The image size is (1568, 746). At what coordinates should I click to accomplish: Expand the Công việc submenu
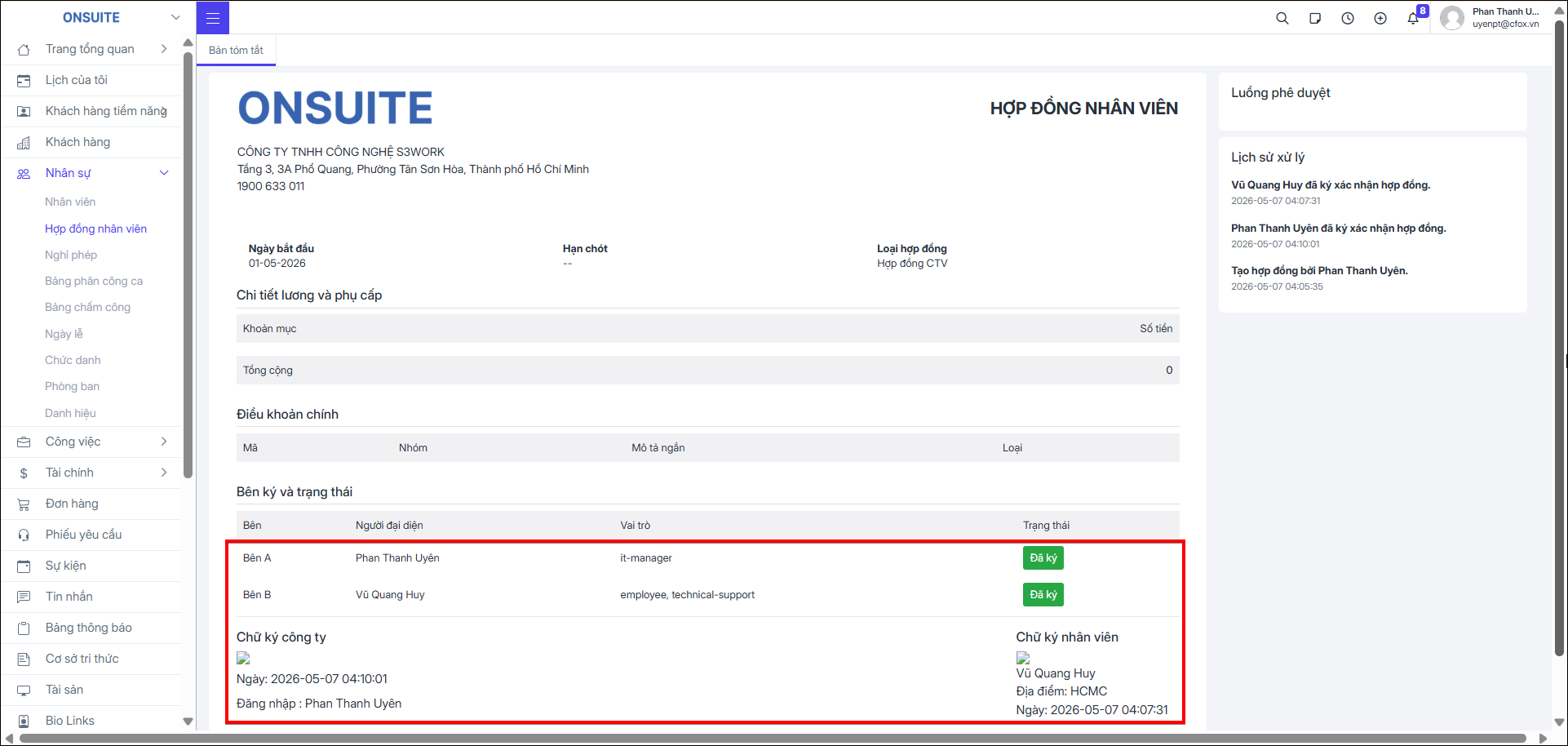[164, 442]
